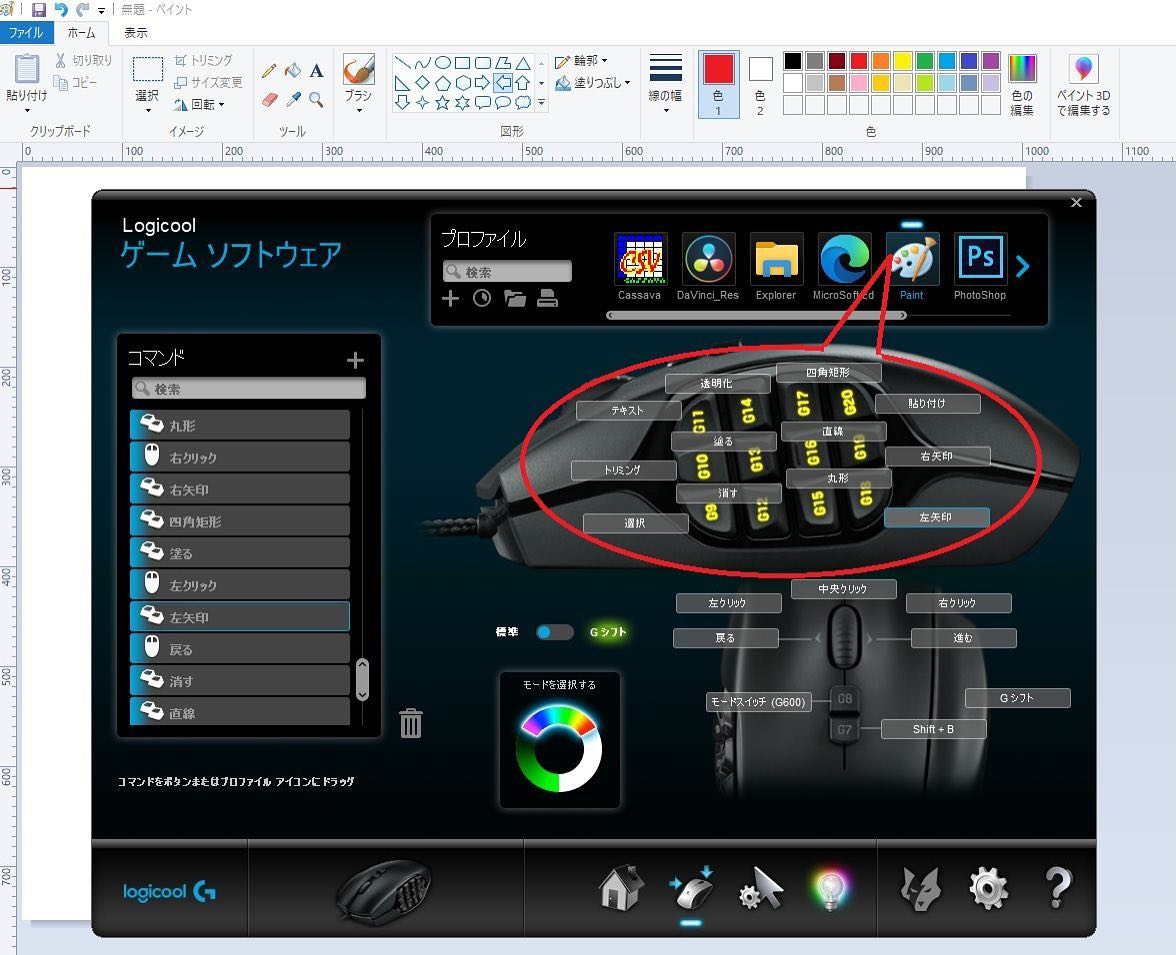Toggle the 標準 / Gシフト switch
The image size is (1176, 955).
point(555,632)
